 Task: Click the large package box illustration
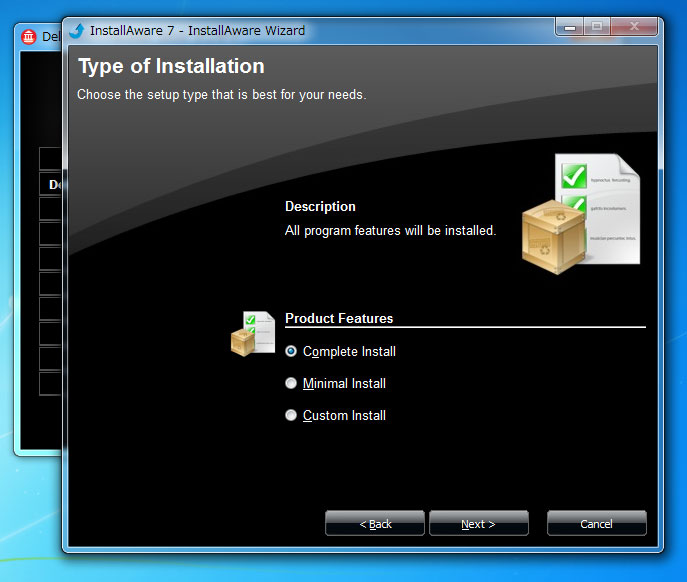581,214
